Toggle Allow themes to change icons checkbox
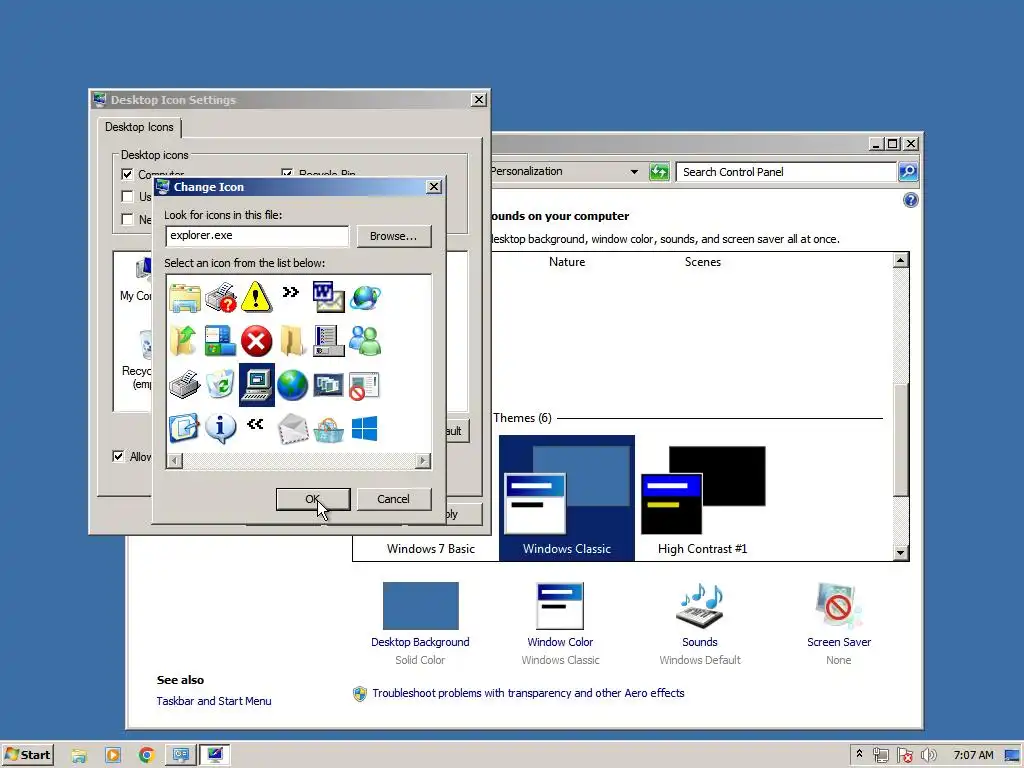The width and height of the screenshot is (1024, 768). 118,456
